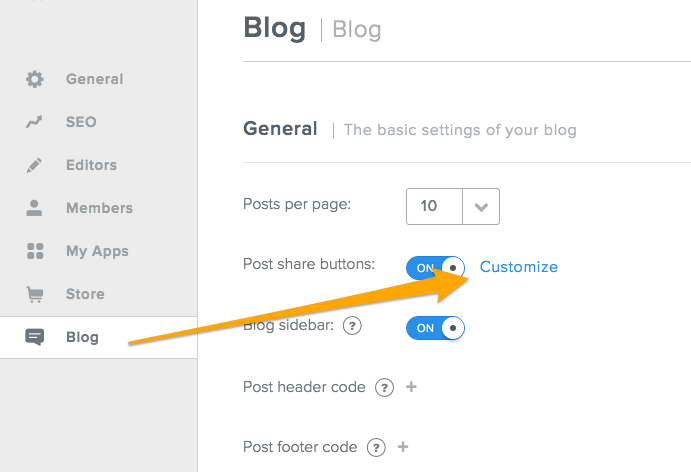The width and height of the screenshot is (691, 472).
Task: Click the Blog speech bubble icon
Action: [34, 337]
